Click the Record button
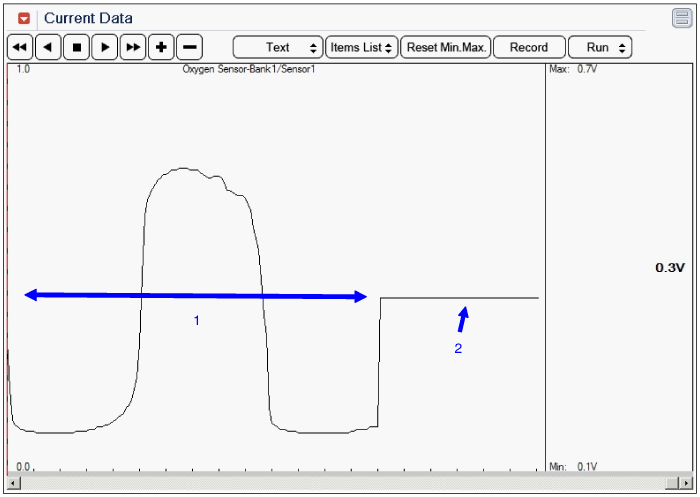 click(x=529, y=47)
